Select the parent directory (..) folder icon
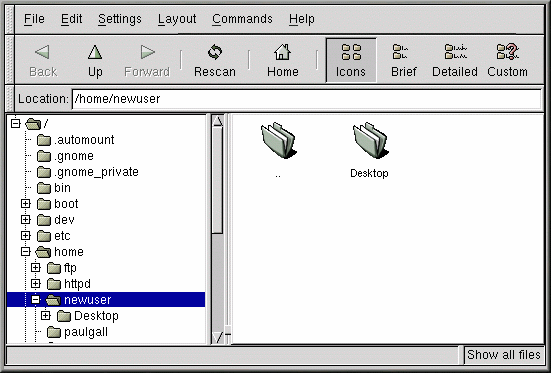The height and width of the screenshot is (373, 551). point(279,140)
